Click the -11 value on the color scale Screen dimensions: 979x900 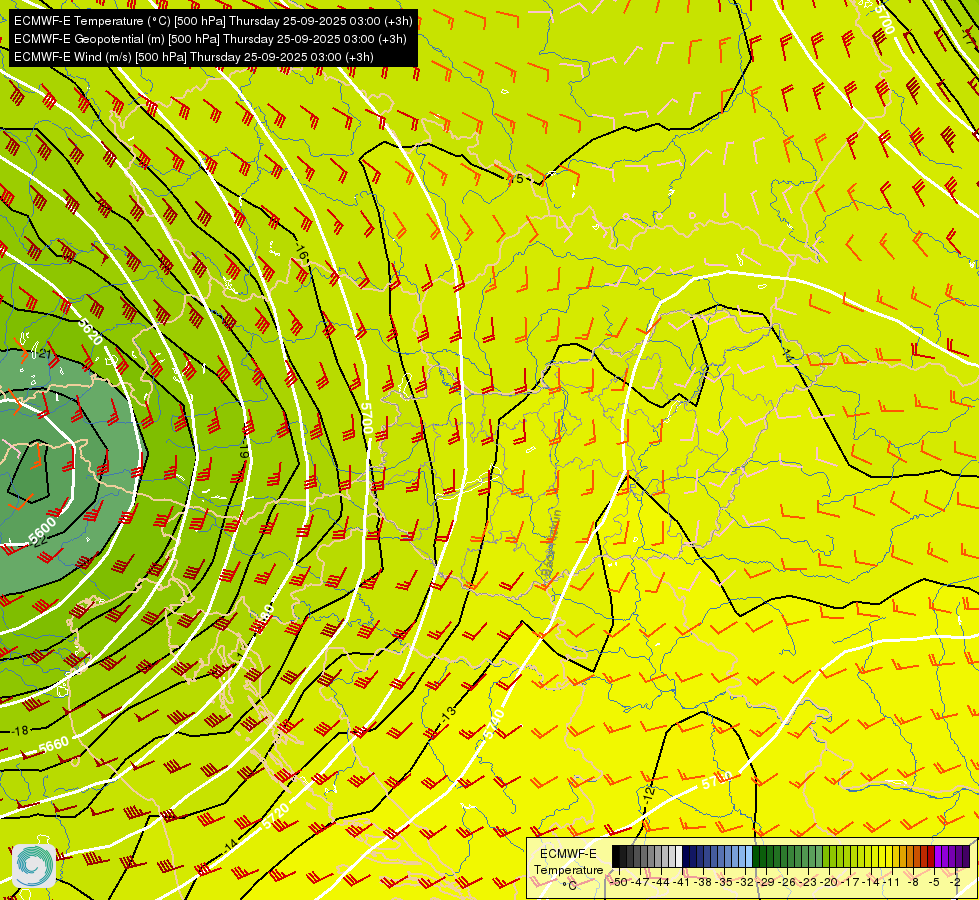[x=891, y=883]
